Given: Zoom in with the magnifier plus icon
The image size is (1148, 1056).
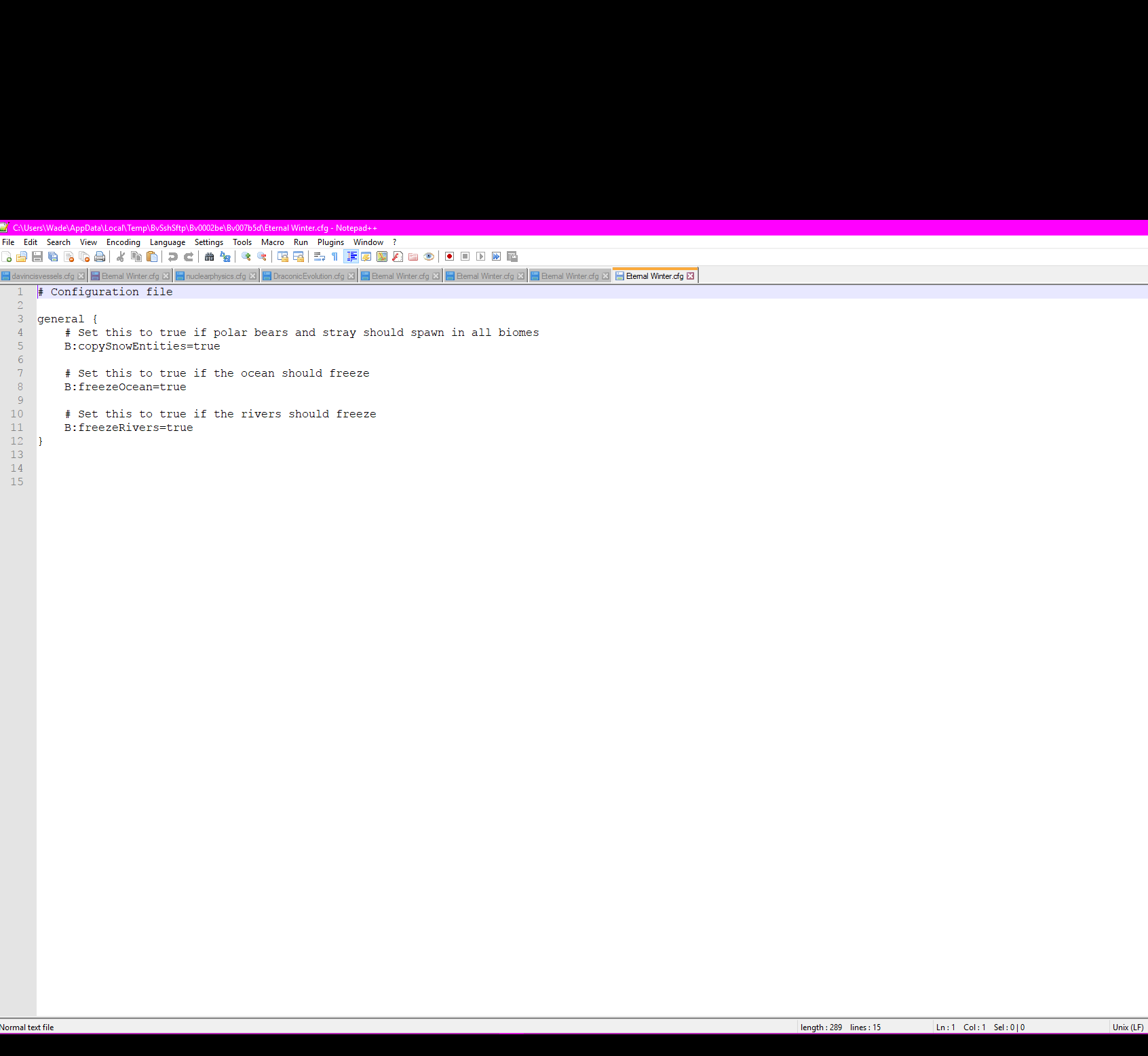Looking at the screenshot, I should pyautogui.click(x=246, y=257).
